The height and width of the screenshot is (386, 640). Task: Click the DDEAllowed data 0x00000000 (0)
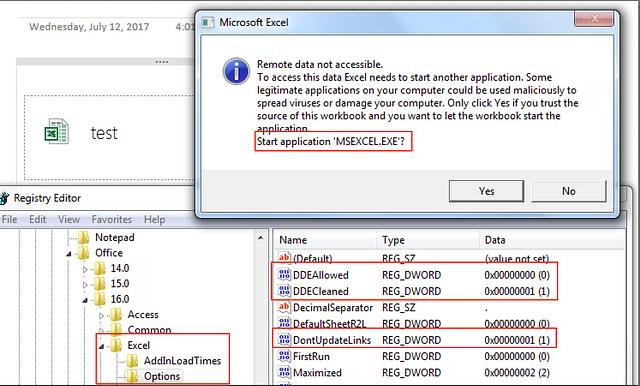pos(517,275)
